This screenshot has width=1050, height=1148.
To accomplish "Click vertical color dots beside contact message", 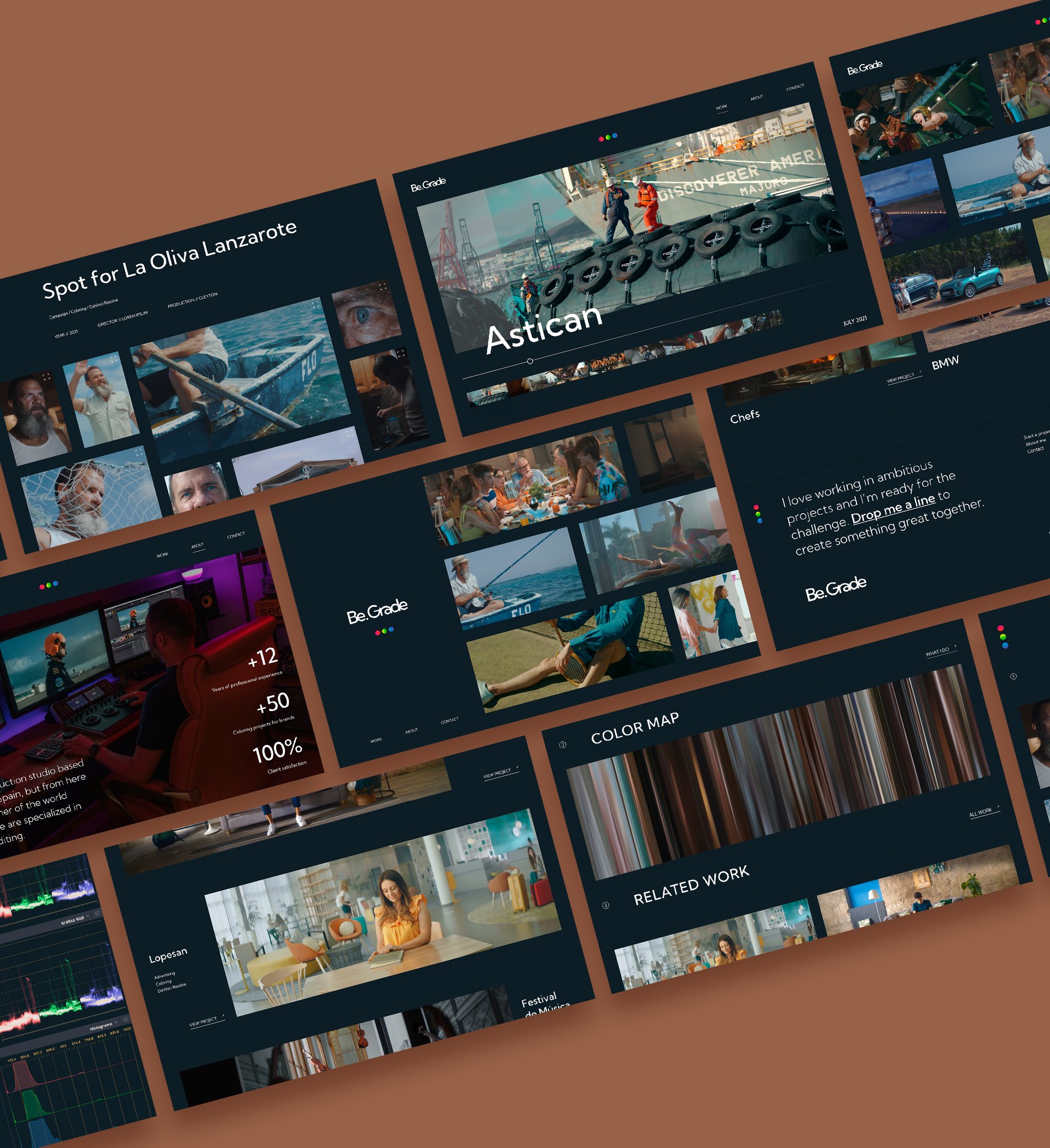I will point(758,514).
